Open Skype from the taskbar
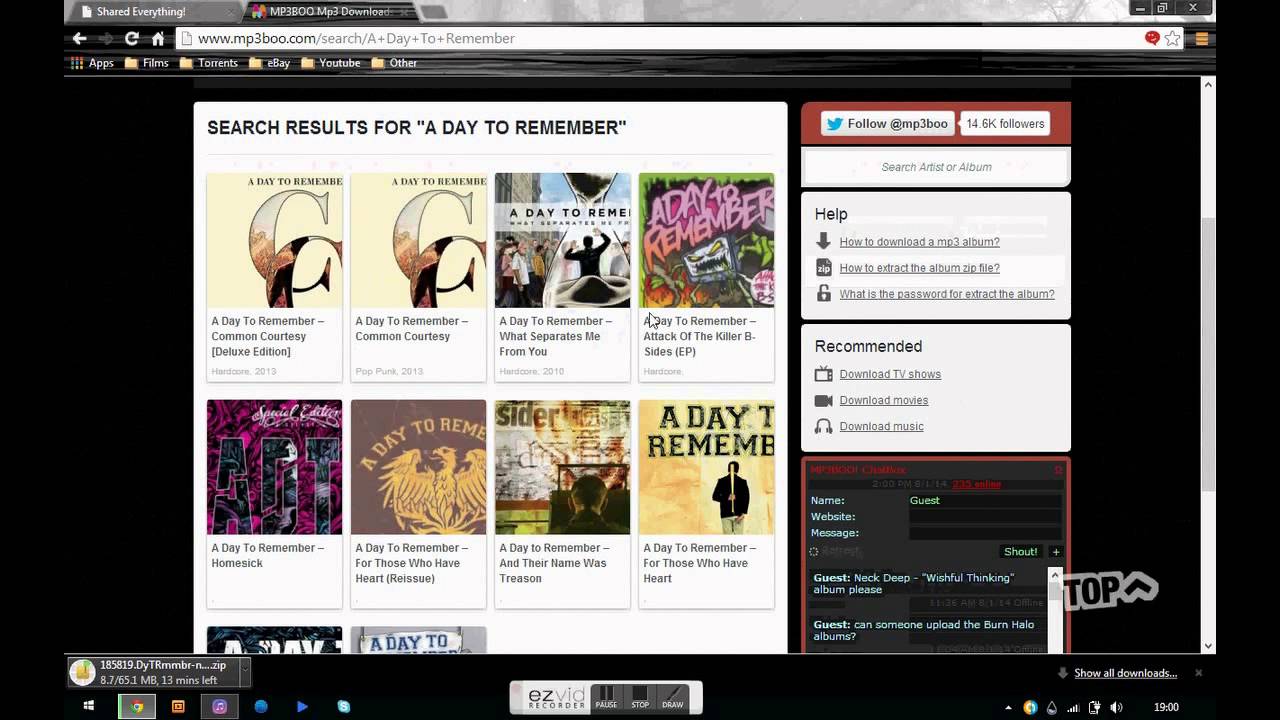The image size is (1280, 720). pyautogui.click(x=343, y=706)
